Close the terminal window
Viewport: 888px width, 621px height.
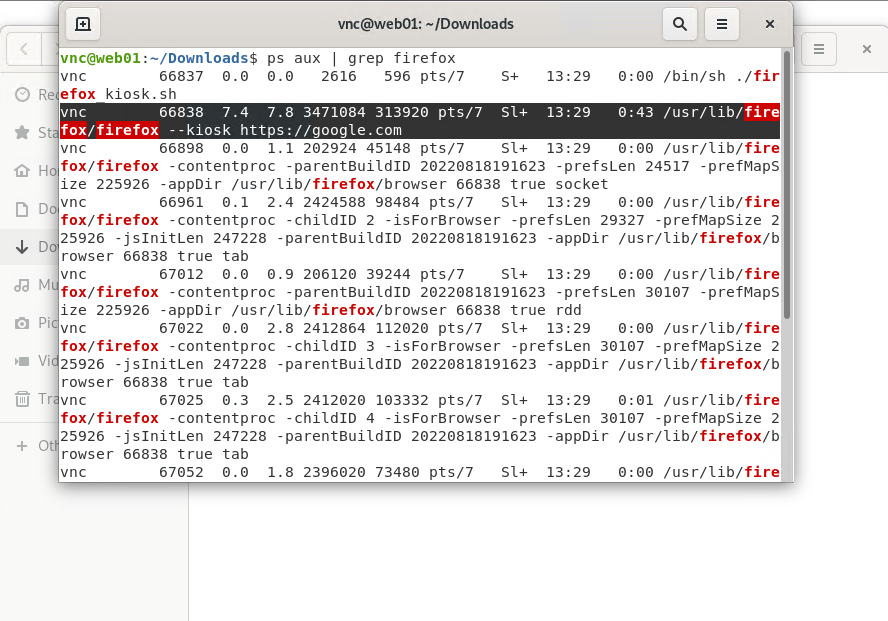pyautogui.click(x=769, y=24)
